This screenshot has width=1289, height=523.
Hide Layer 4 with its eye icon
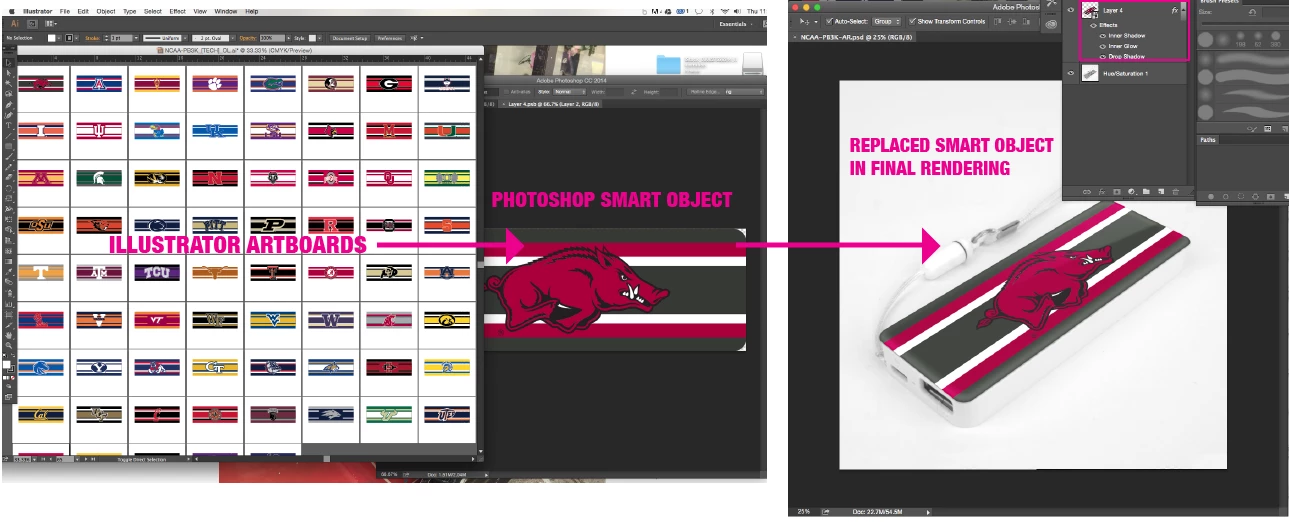pyautogui.click(x=1071, y=10)
